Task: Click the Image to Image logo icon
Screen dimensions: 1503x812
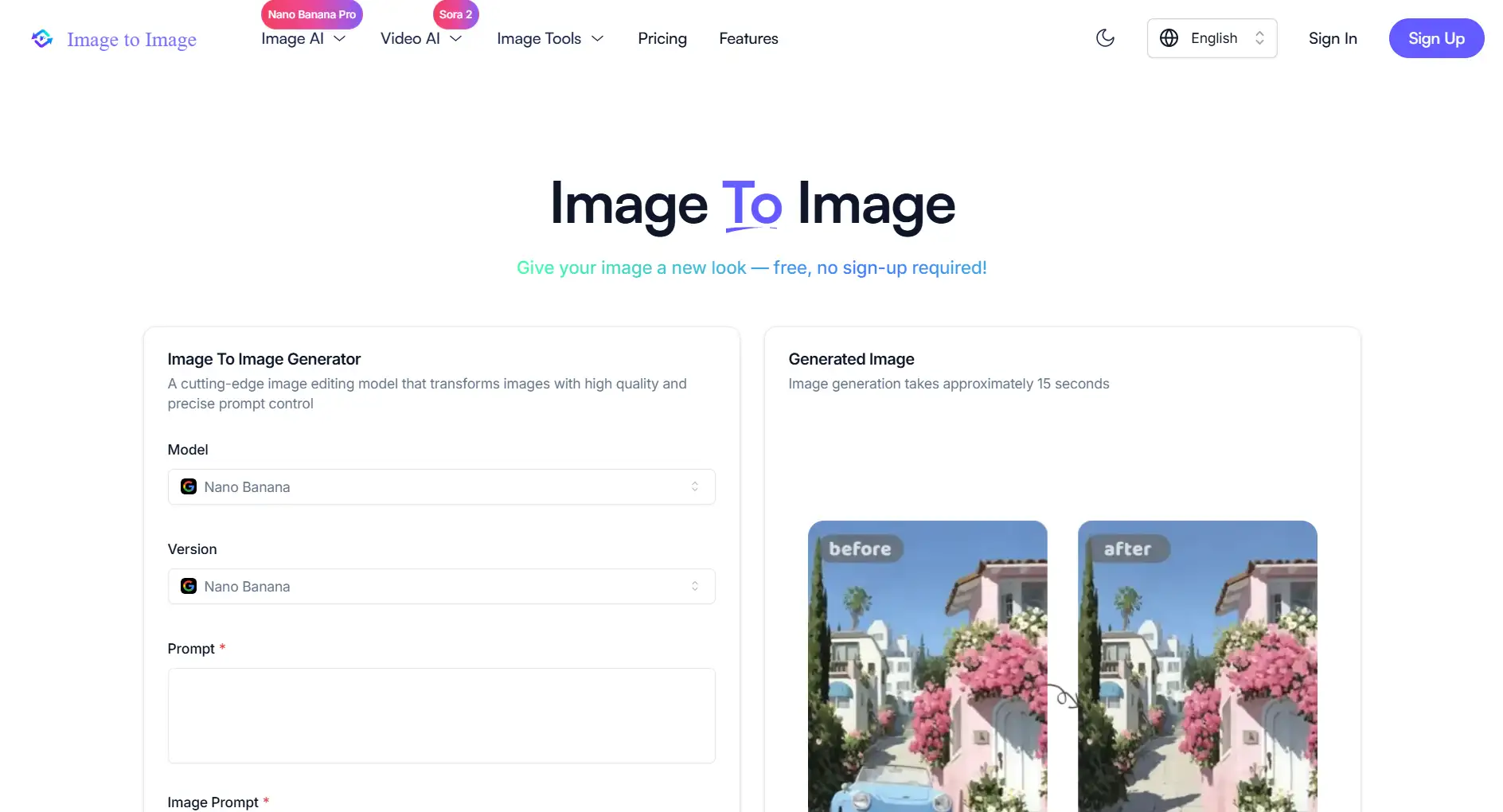Action: tap(42, 38)
